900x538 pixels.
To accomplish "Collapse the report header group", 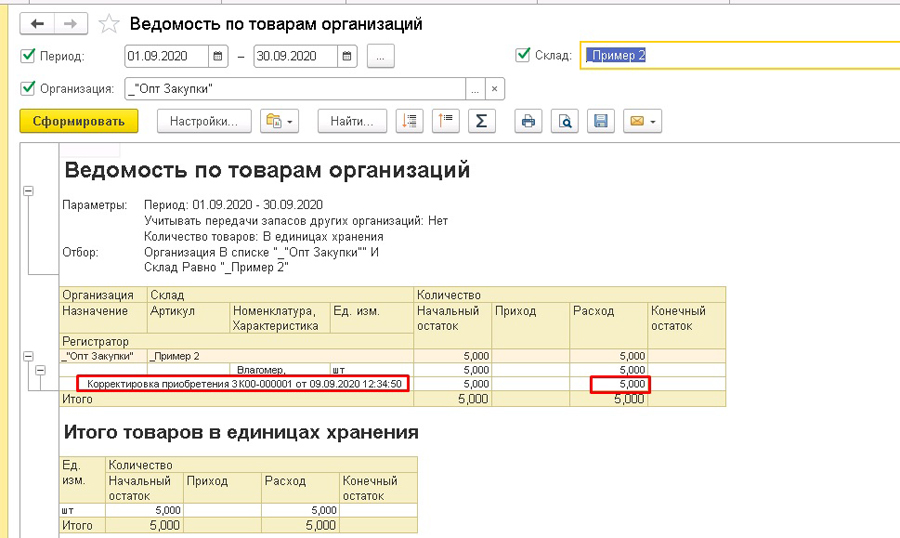I will [28, 191].
